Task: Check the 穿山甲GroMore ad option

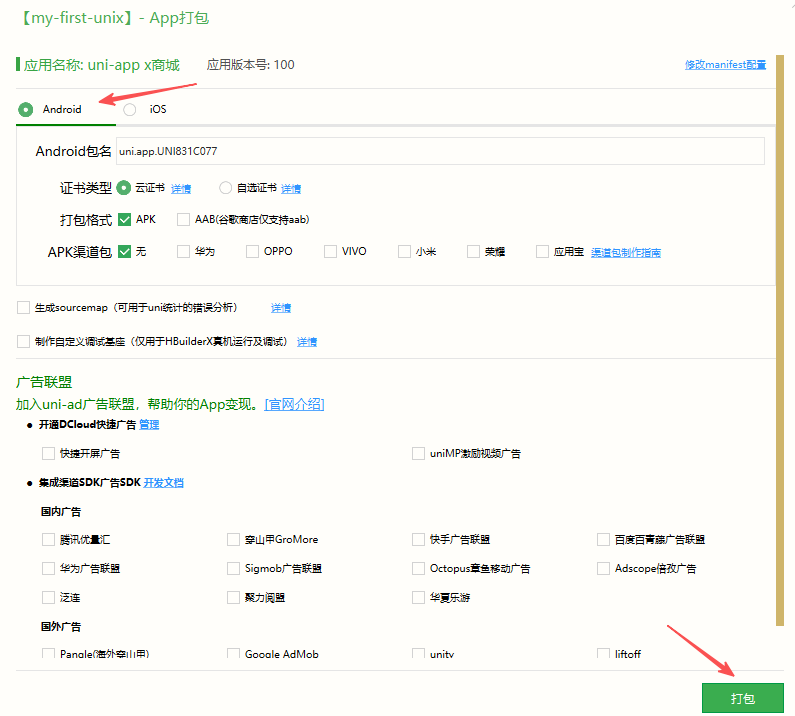Action: (x=233, y=540)
